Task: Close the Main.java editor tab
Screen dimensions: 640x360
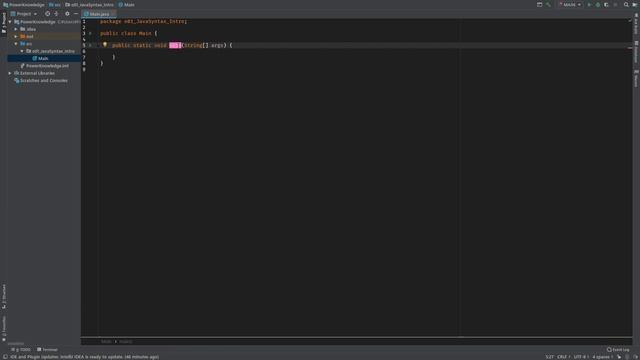Action: tap(113, 14)
